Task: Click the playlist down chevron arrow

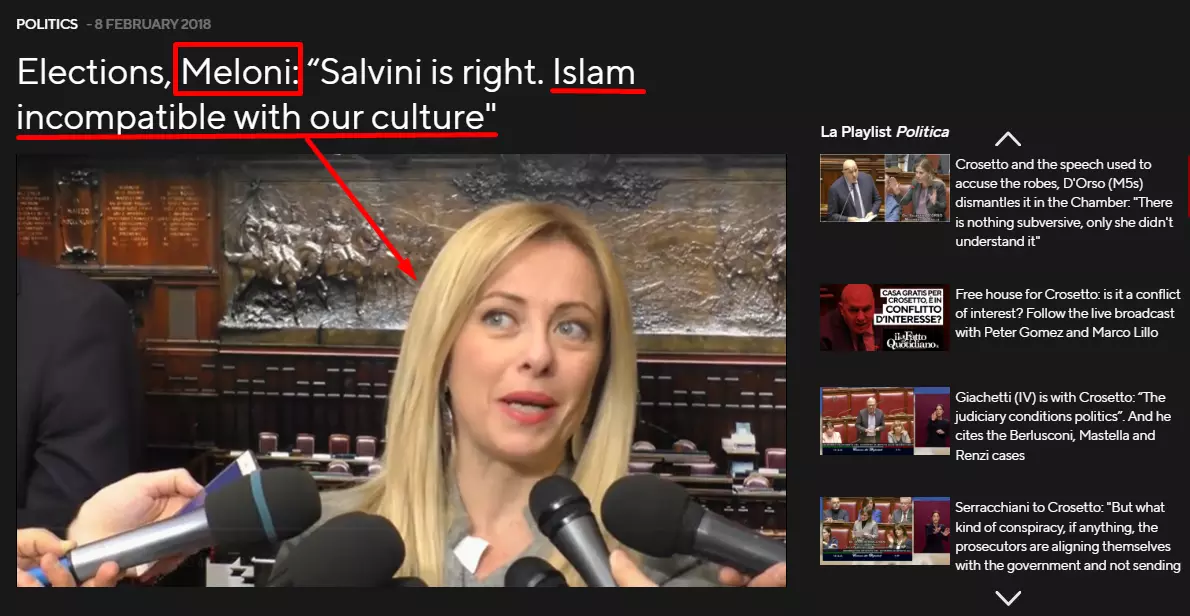Action: (x=1007, y=599)
